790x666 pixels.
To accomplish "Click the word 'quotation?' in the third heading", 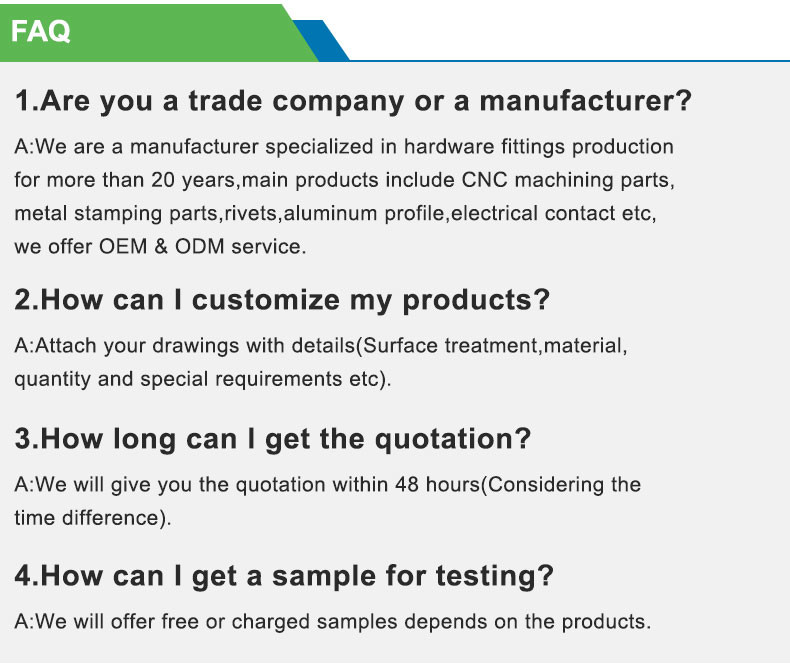I will [x=453, y=440].
